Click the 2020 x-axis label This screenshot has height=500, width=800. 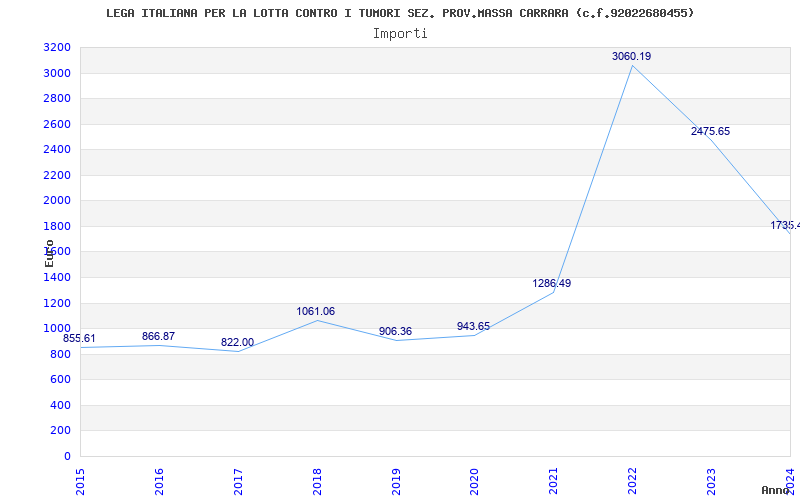(x=474, y=482)
